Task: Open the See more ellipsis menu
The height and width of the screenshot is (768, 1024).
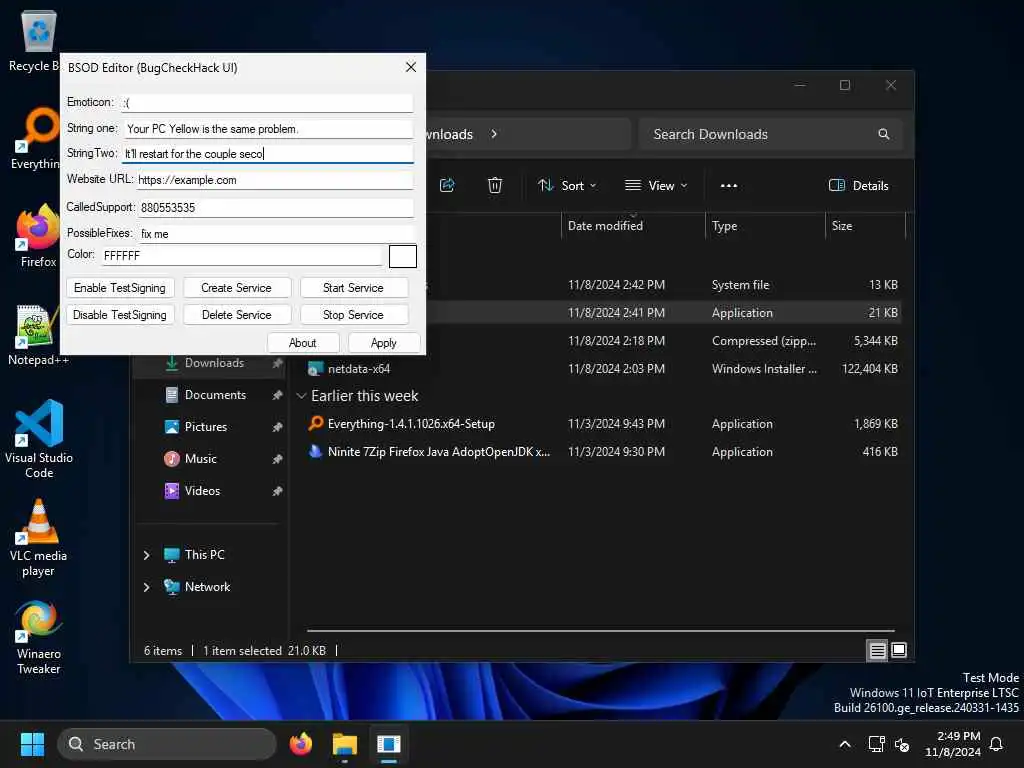Action: [728, 185]
